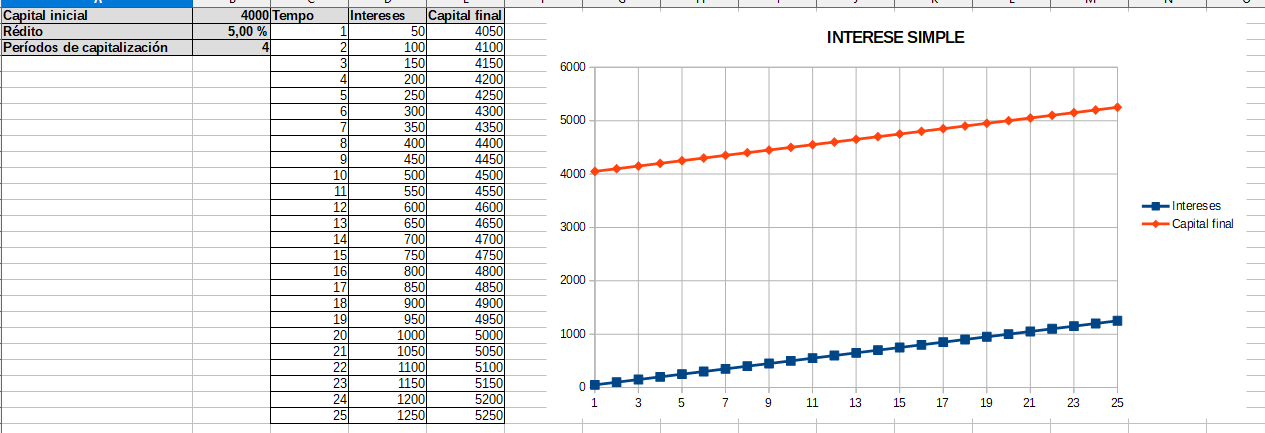
Task: Select the 'Tempo' column header cell
Action: point(309,16)
